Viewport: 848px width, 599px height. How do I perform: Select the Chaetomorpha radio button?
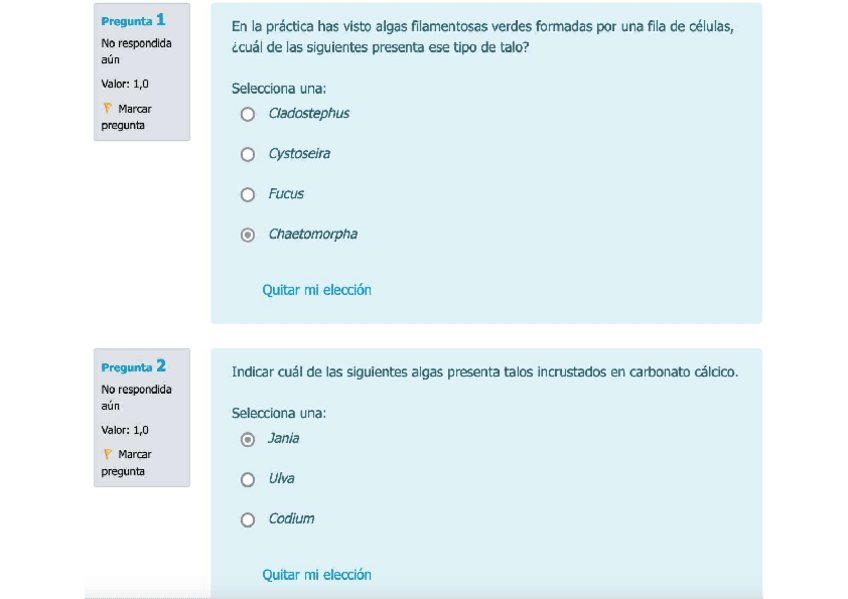tap(248, 235)
